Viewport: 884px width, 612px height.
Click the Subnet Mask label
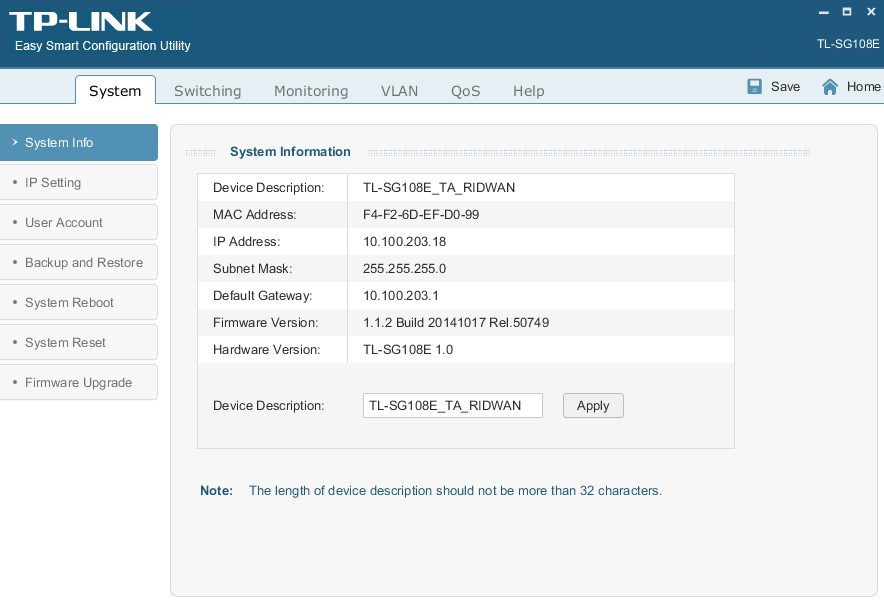pos(253,269)
